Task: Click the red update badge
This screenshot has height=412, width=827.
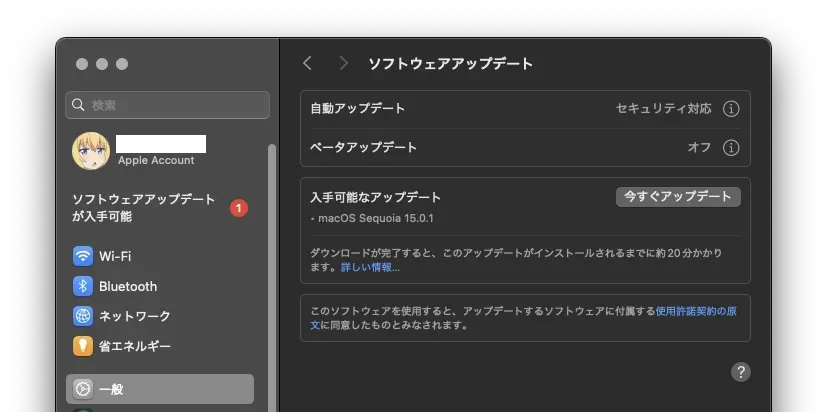Action: click(x=238, y=209)
